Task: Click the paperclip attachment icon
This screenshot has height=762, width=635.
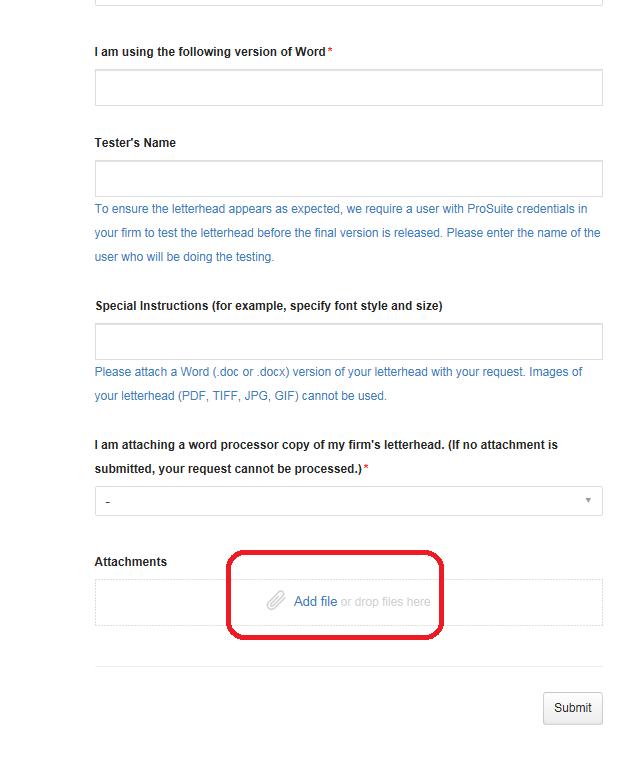Action: pyautogui.click(x=276, y=600)
